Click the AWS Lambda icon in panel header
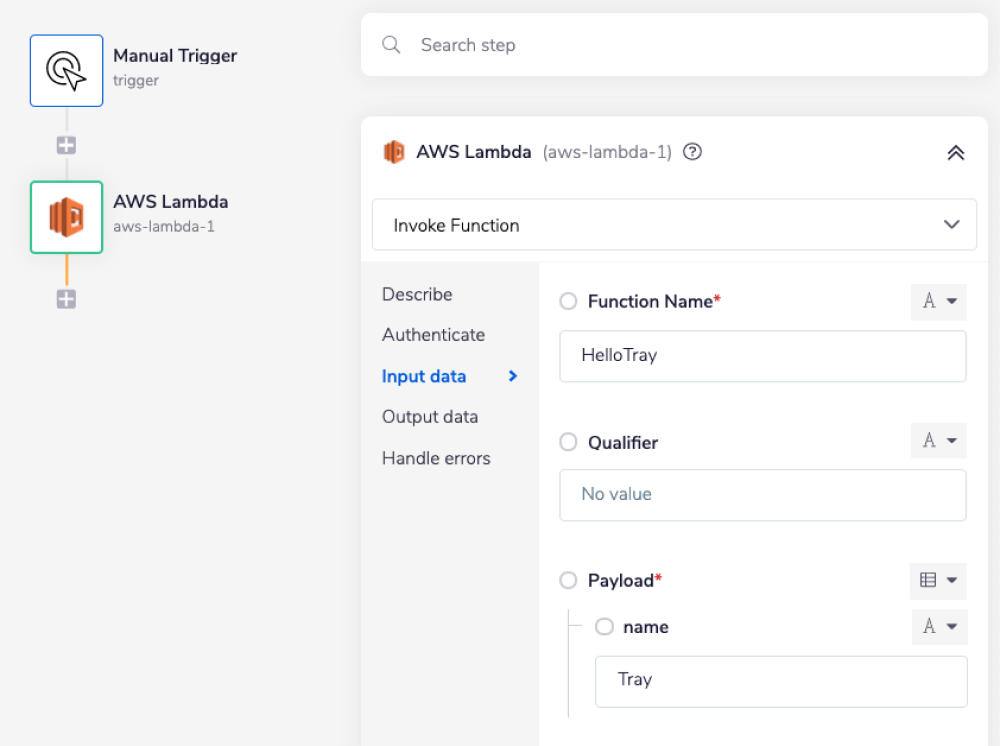This screenshot has height=746, width=1000. 394,152
